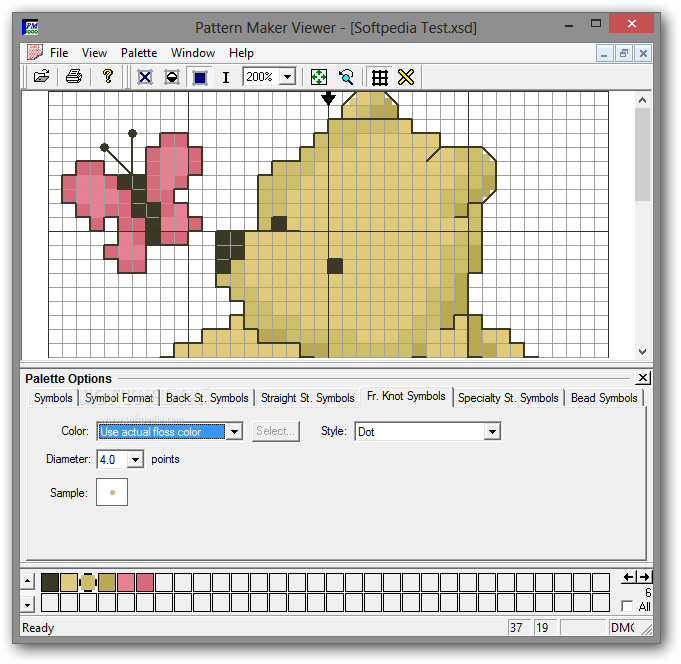Click the zoom to fit green arrows icon

(319, 77)
